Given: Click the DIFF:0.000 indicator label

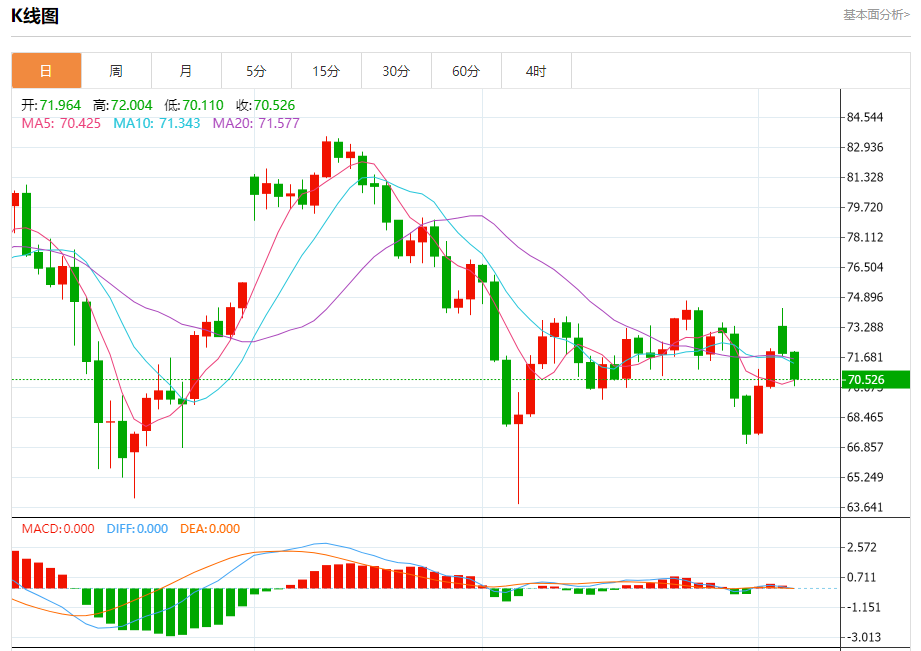Looking at the screenshot, I should coord(137,529).
